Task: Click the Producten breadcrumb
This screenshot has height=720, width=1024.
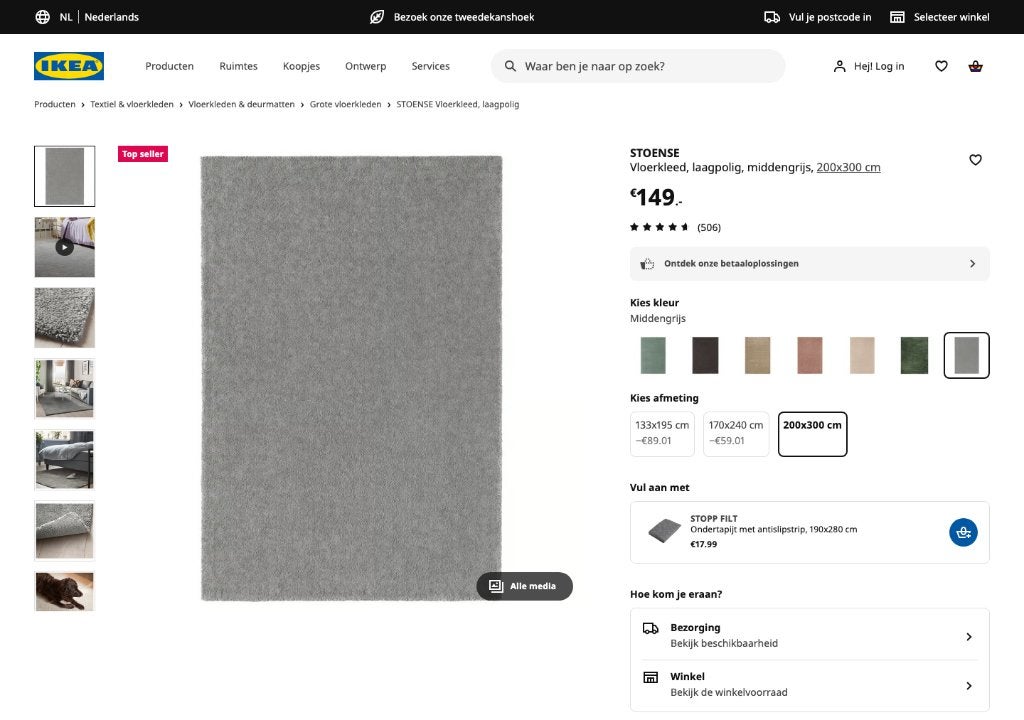Action: tap(55, 104)
